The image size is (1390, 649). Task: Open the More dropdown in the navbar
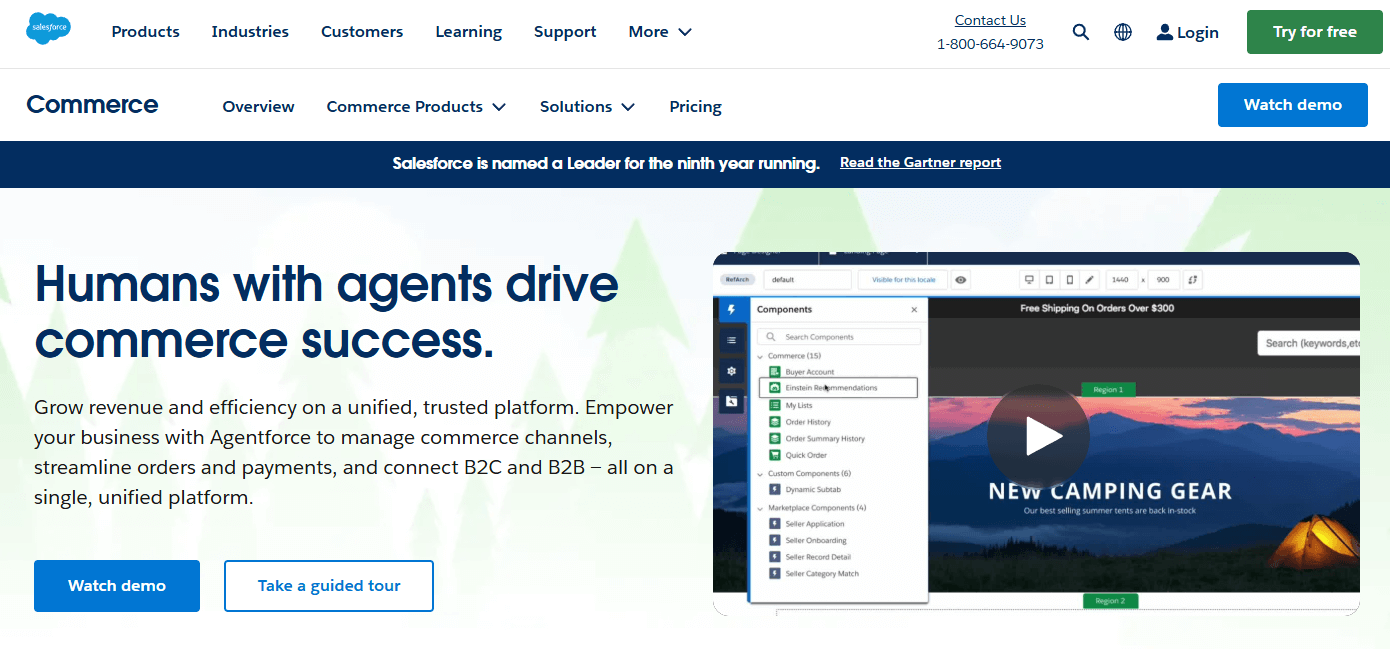tap(659, 31)
